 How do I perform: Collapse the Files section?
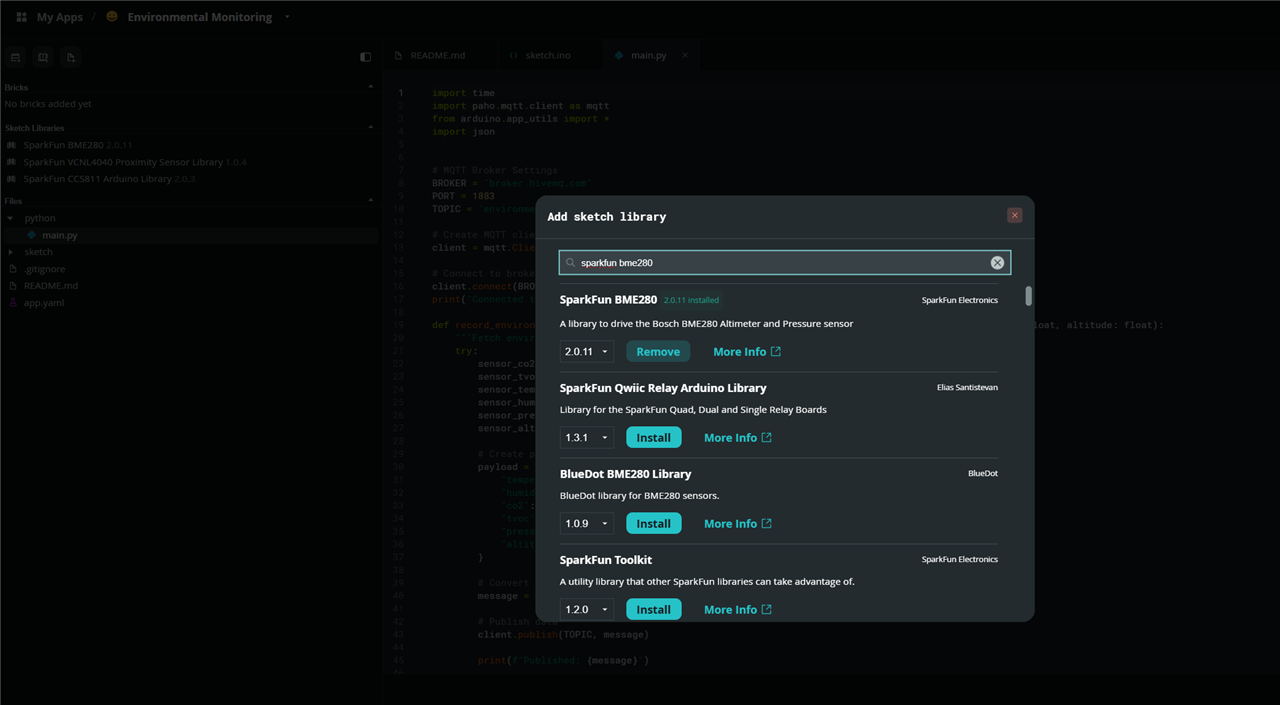(x=371, y=201)
